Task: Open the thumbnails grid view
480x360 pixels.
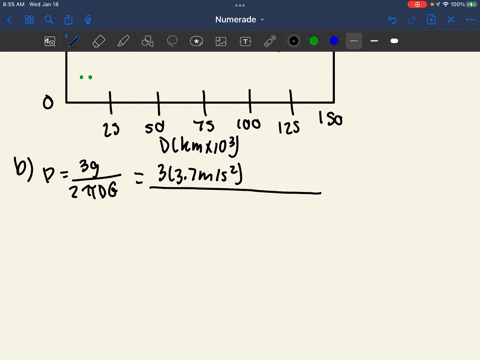Action: 29,20
